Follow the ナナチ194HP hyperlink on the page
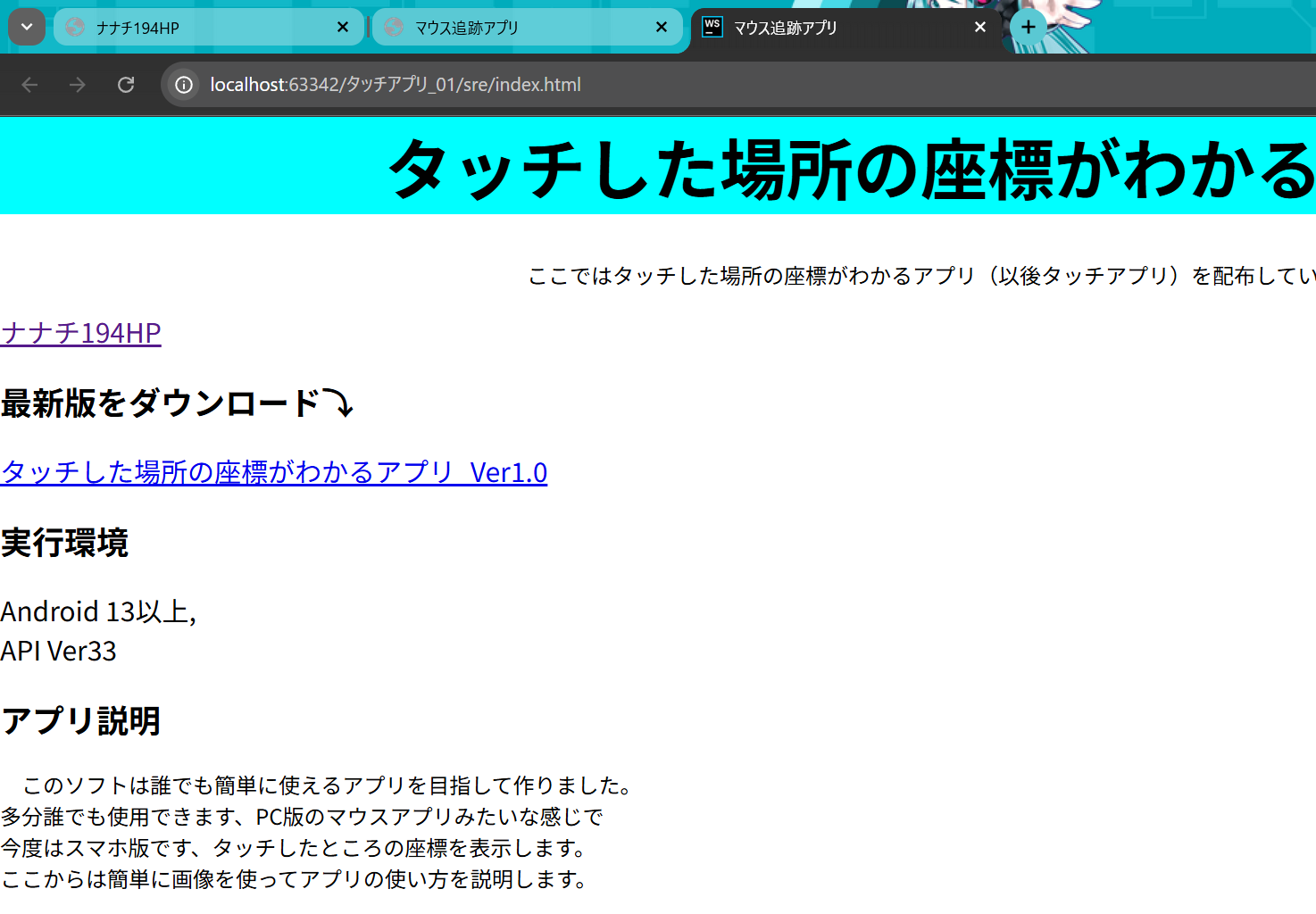 click(81, 333)
